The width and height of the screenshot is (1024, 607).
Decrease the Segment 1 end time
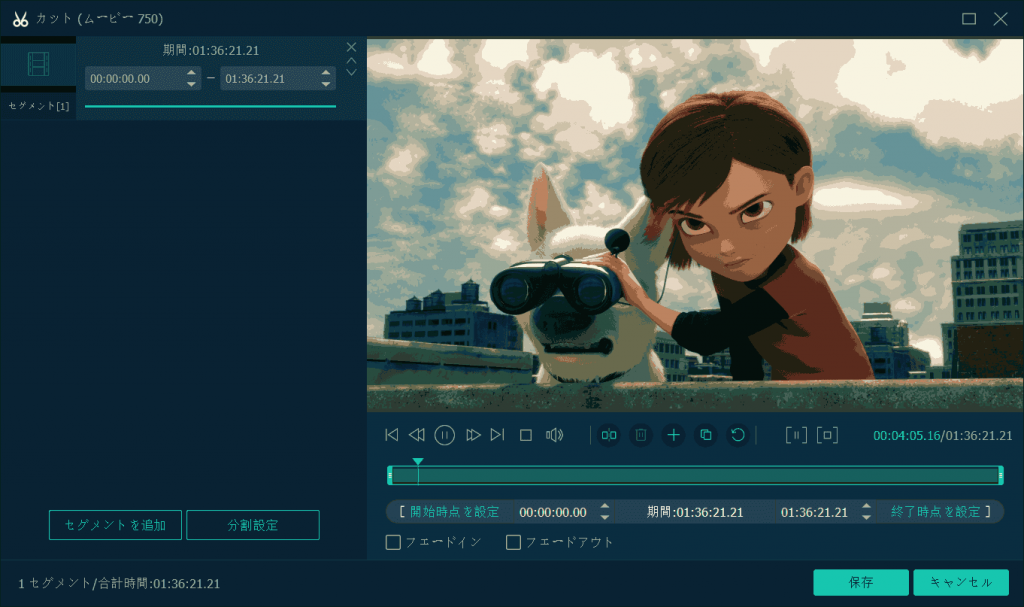pos(326,84)
